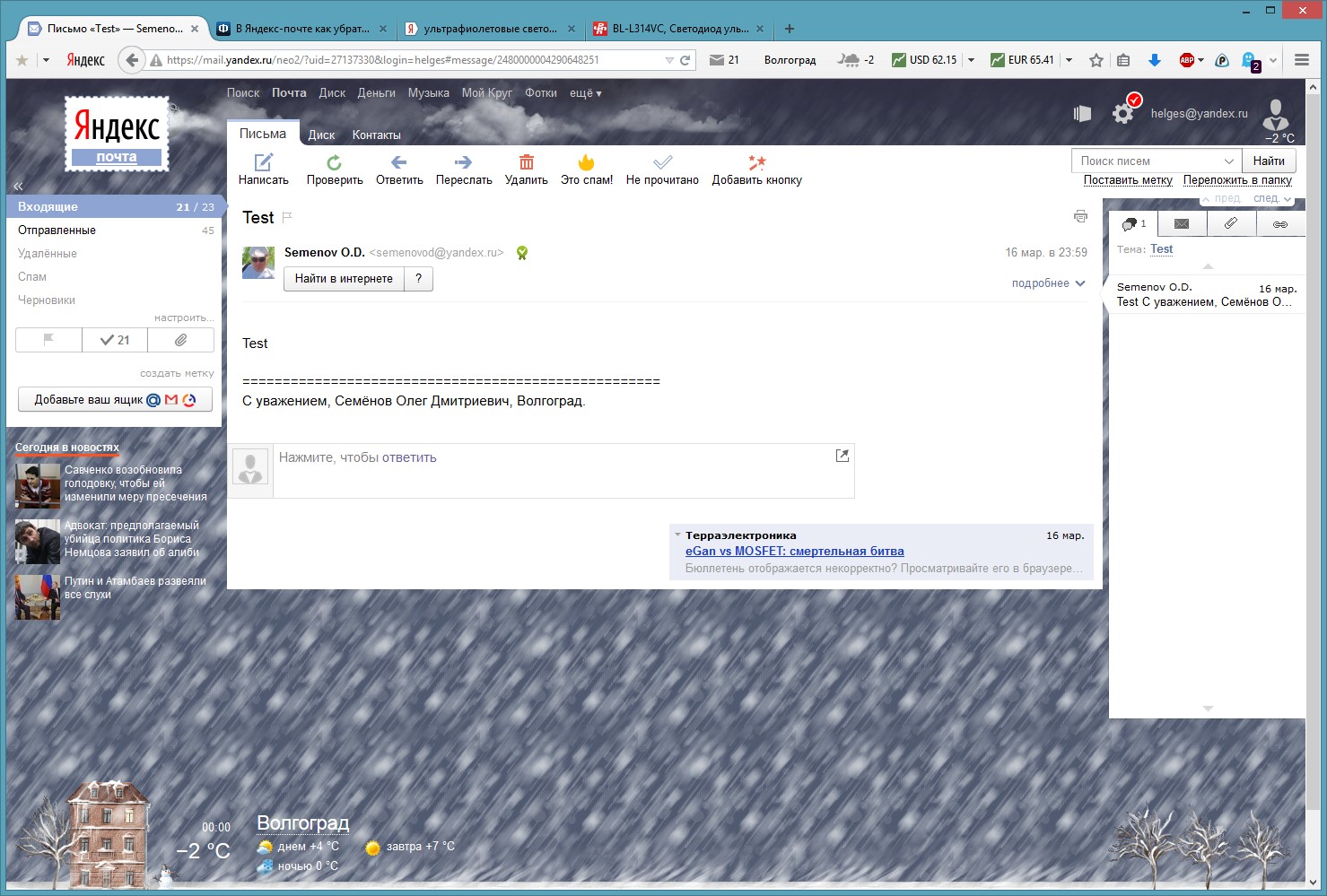1327x896 pixels.
Task: Click the Яндекс Почта logo
Action: coord(117,133)
